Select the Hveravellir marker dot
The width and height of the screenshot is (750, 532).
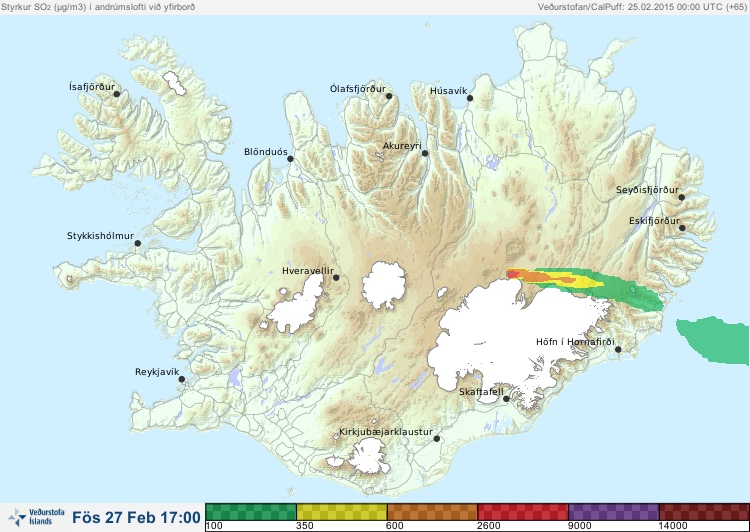[x=336, y=277]
